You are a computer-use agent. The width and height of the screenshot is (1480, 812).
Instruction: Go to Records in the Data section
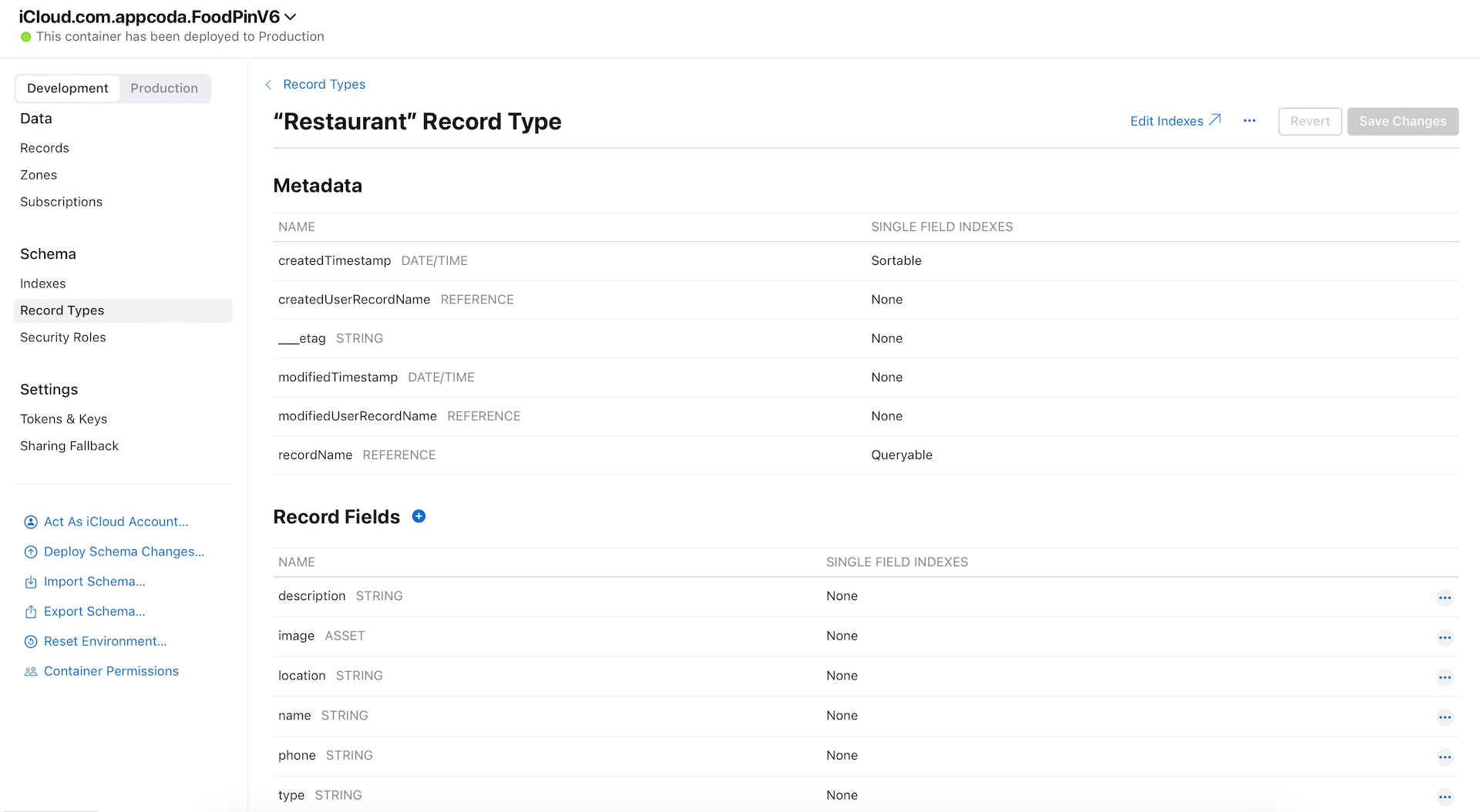pos(45,148)
